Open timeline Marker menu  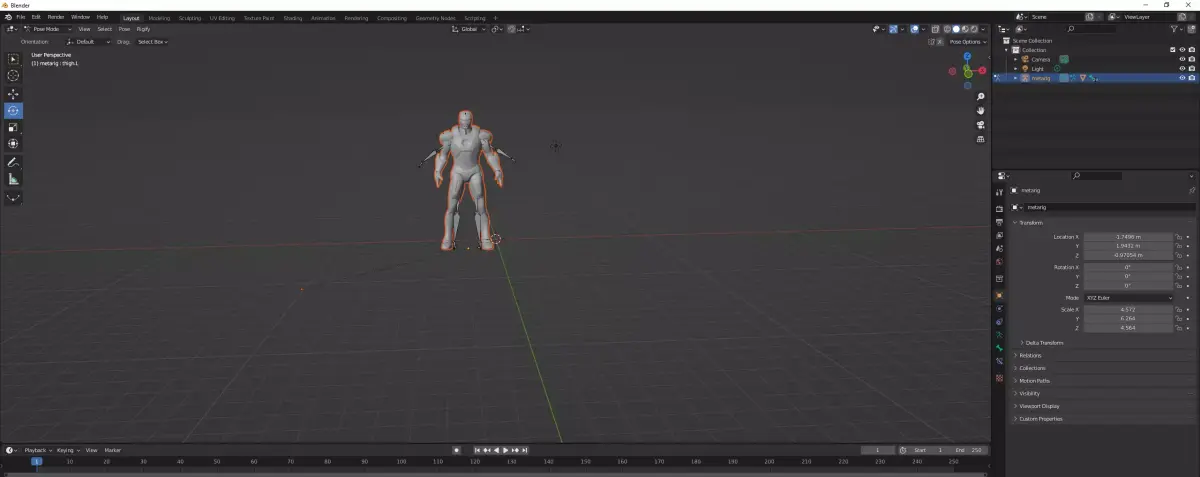point(113,450)
